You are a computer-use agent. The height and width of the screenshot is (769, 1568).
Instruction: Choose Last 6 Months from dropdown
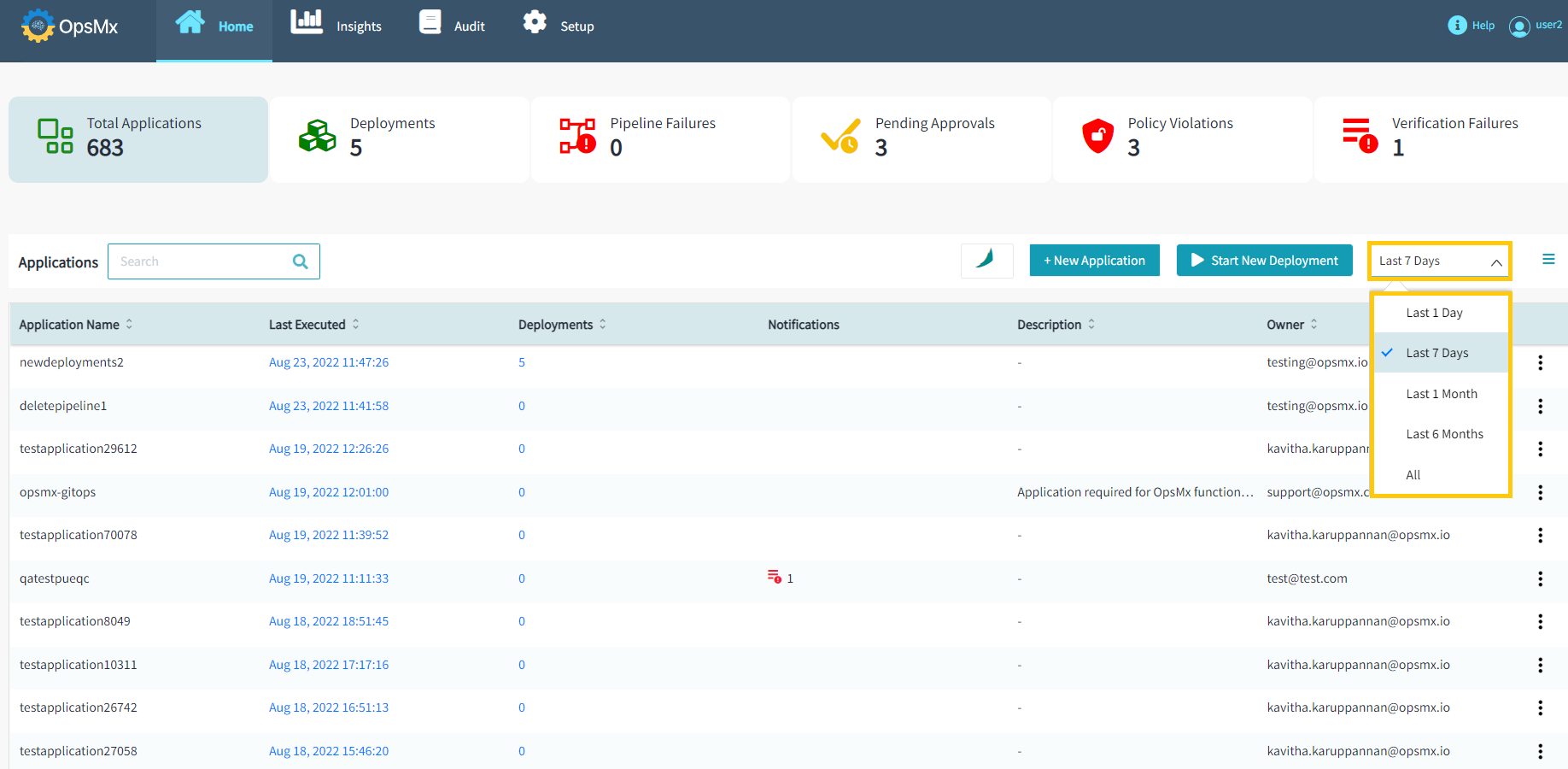pos(1444,434)
